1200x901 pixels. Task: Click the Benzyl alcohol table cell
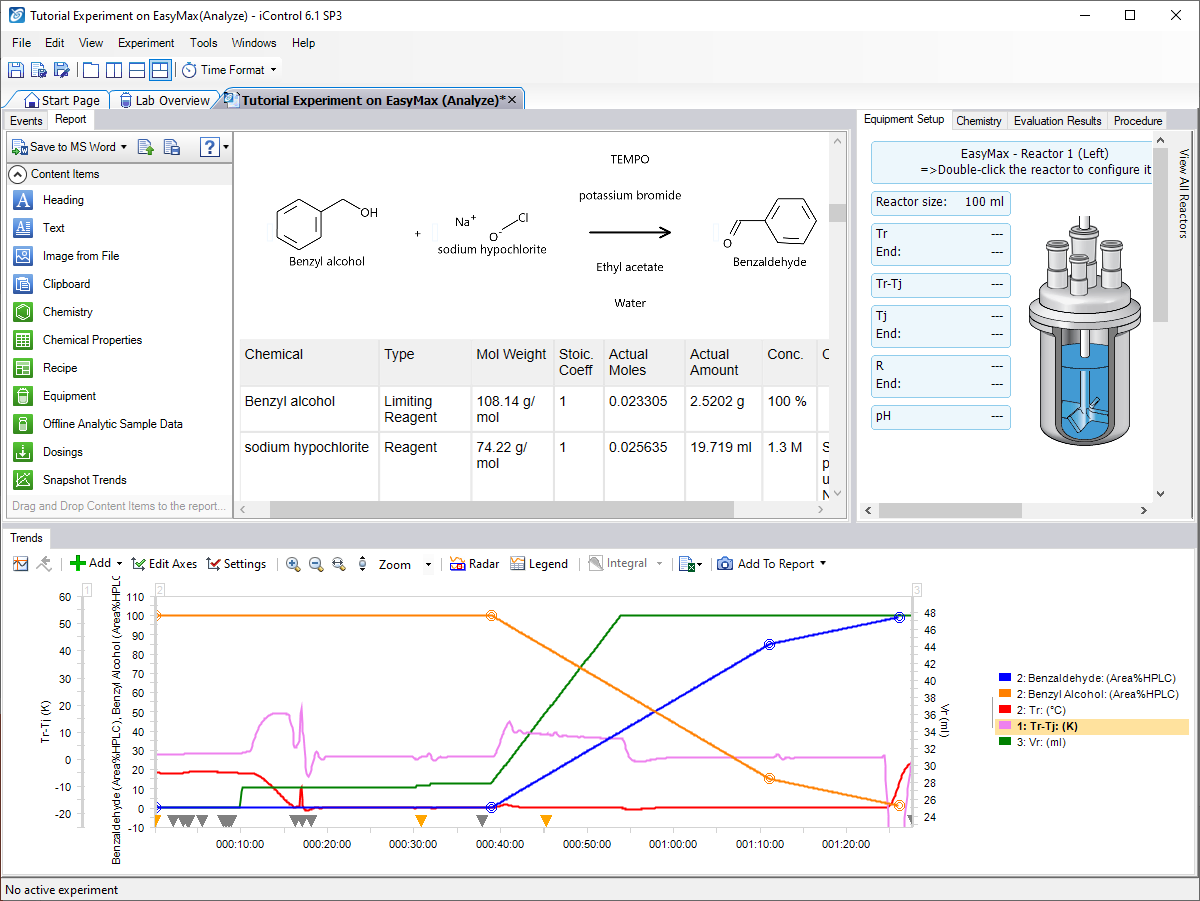309,409
